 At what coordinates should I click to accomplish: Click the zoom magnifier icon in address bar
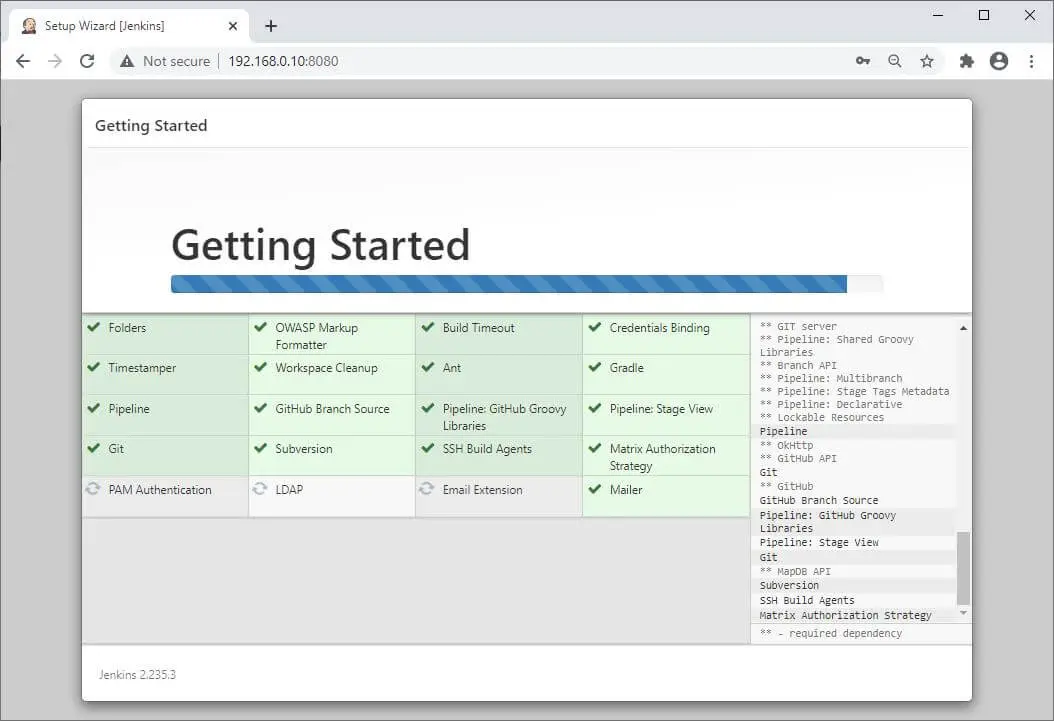pyautogui.click(x=895, y=61)
